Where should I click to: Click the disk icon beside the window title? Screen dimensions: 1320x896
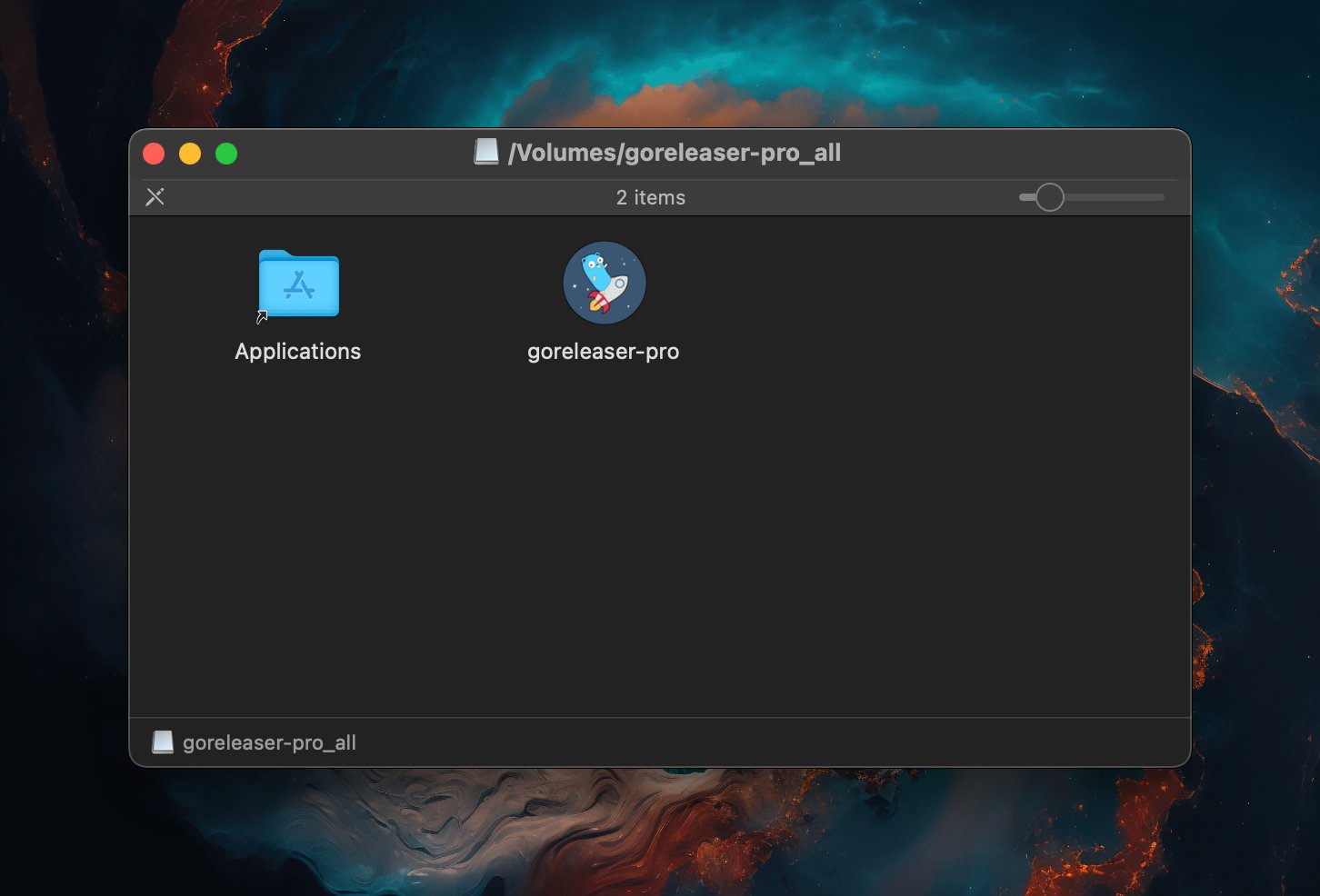[486, 152]
